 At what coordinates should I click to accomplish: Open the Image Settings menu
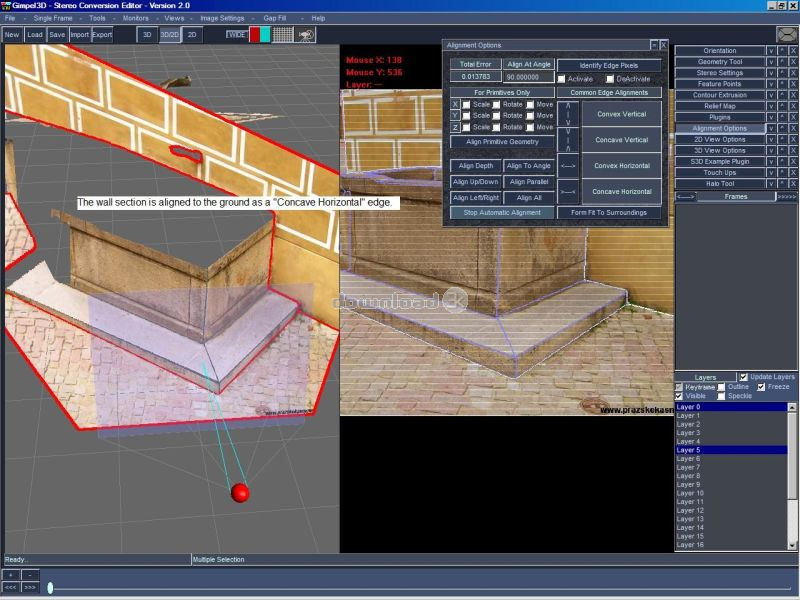point(221,18)
